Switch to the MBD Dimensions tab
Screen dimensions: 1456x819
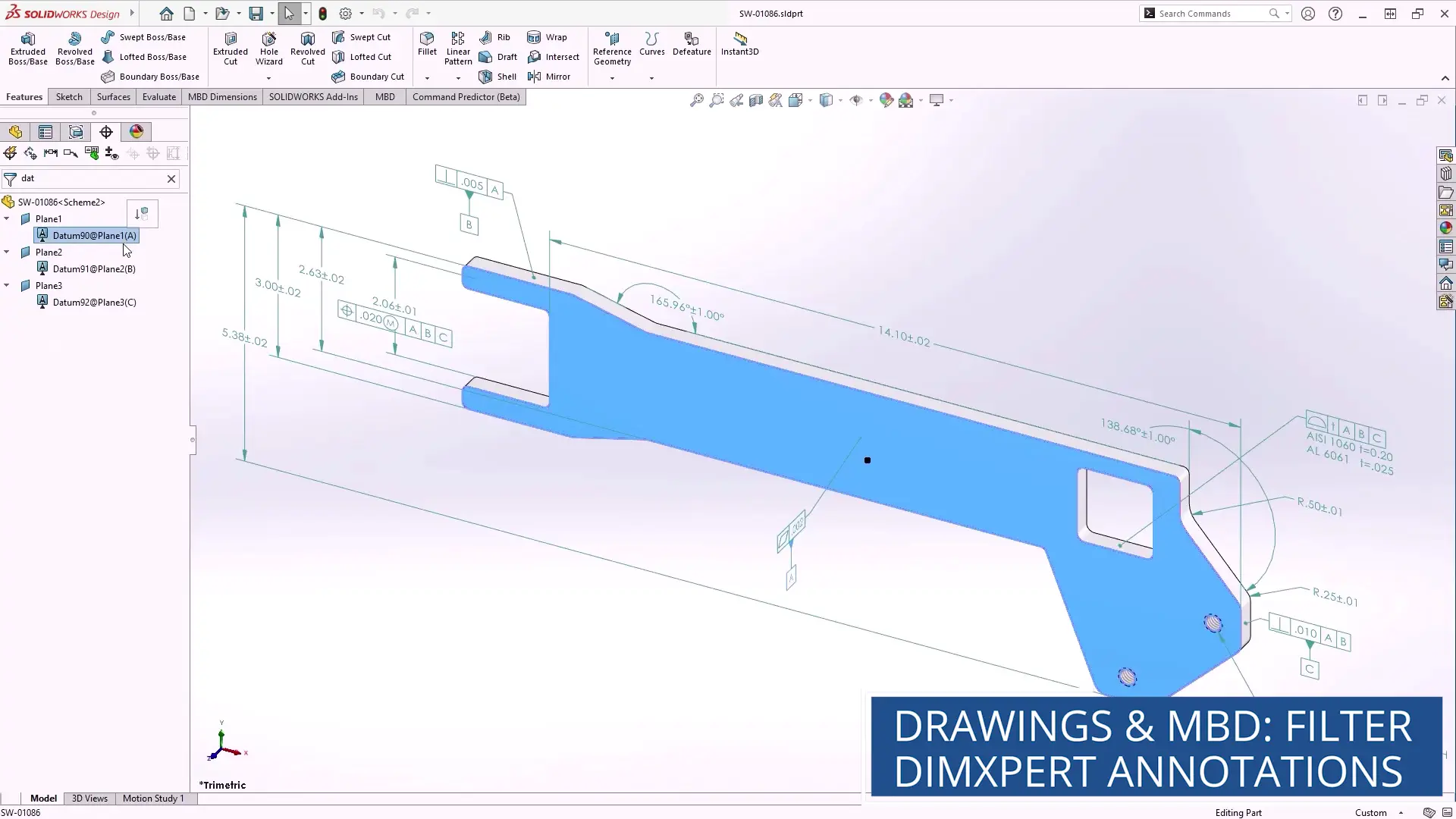[221, 96]
